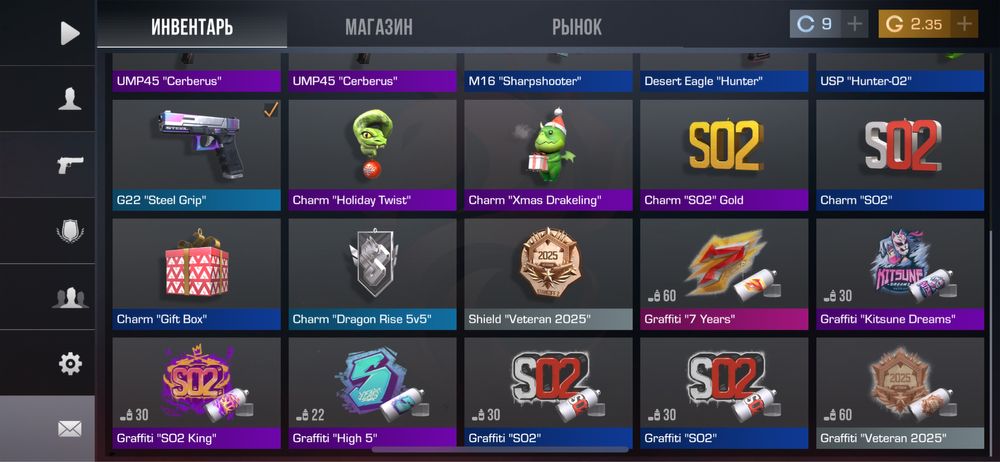This screenshot has width=1000, height=462.
Task: Open the profile silhouette icon
Action: point(70,99)
